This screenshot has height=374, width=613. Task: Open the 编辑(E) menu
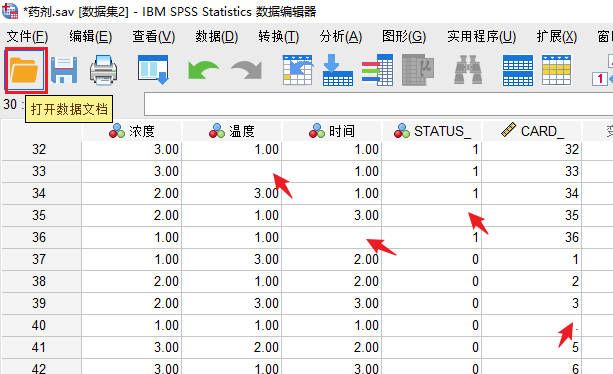click(90, 37)
